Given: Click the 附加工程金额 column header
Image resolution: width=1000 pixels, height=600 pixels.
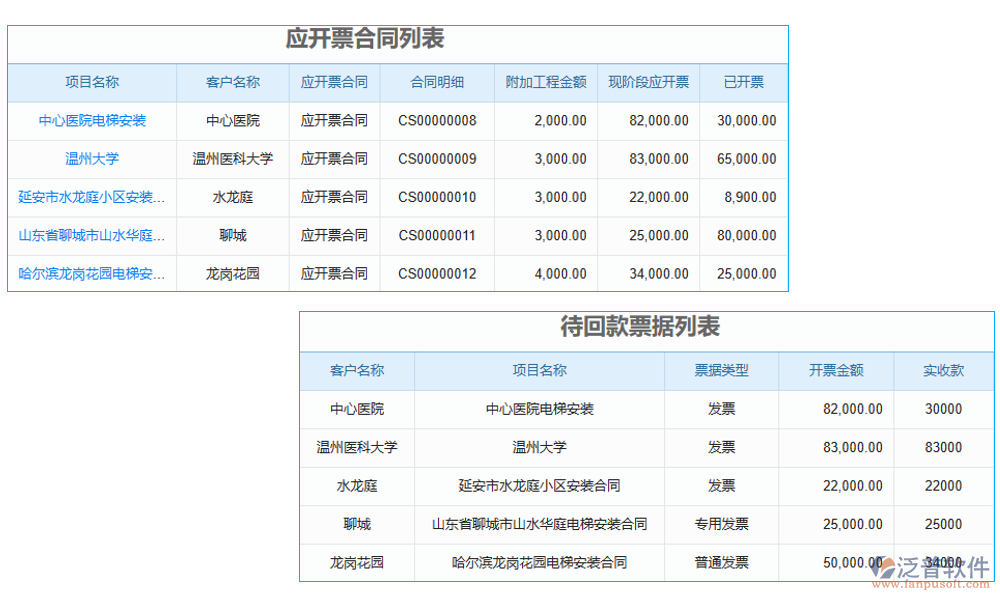Looking at the screenshot, I should pyautogui.click(x=544, y=82).
